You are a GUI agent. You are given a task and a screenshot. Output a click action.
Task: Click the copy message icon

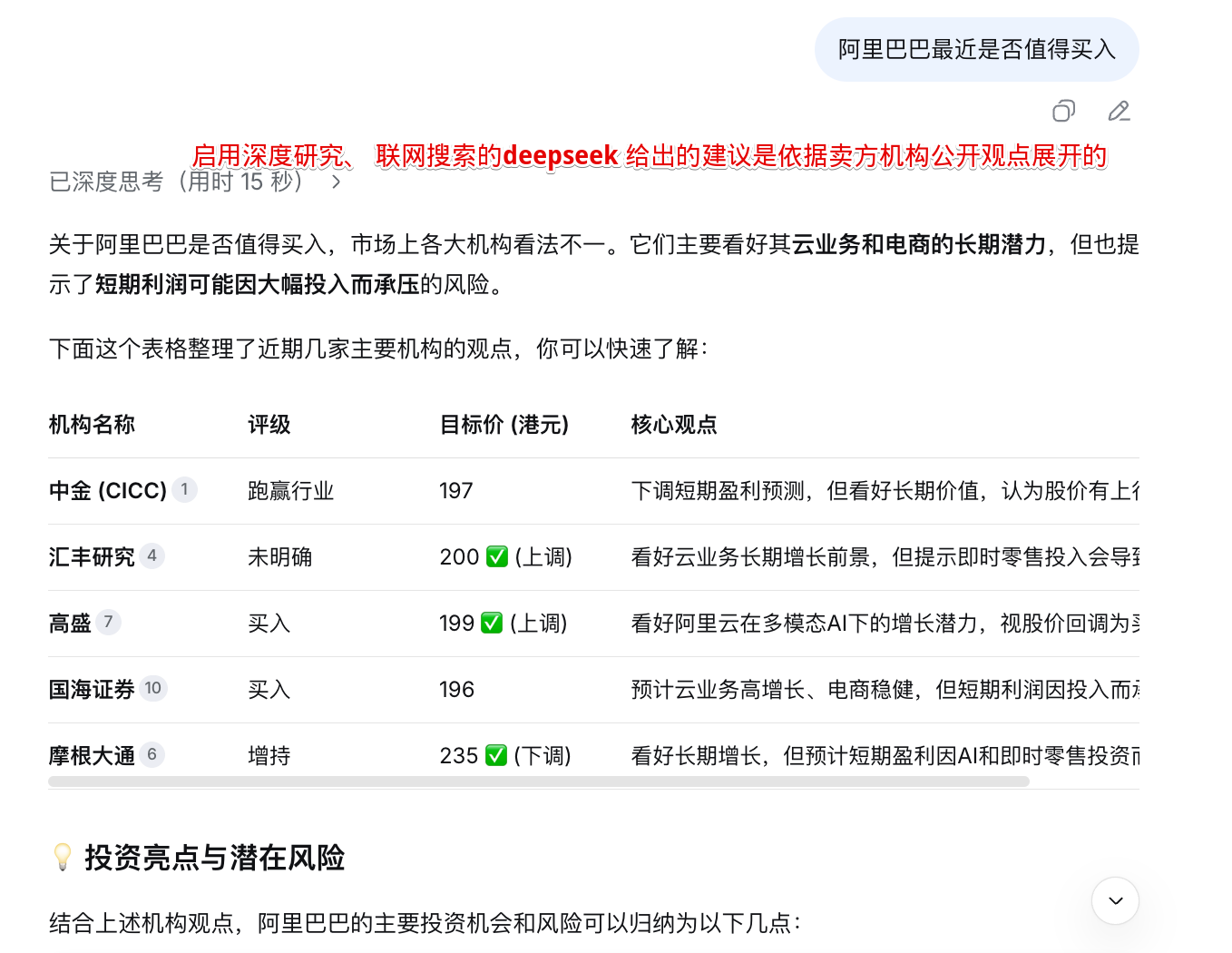click(x=1063, y=111)
